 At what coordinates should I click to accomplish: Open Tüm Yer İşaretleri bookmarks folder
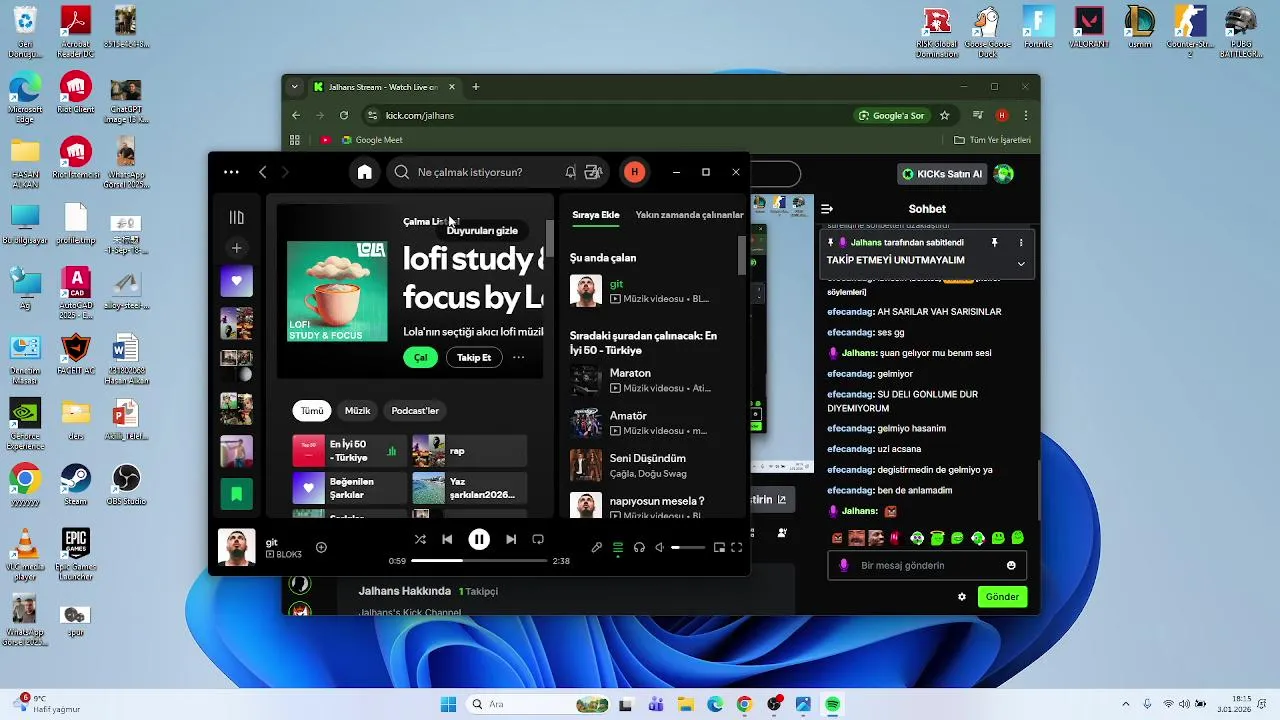pyautogui.click(x=992, y=140)
